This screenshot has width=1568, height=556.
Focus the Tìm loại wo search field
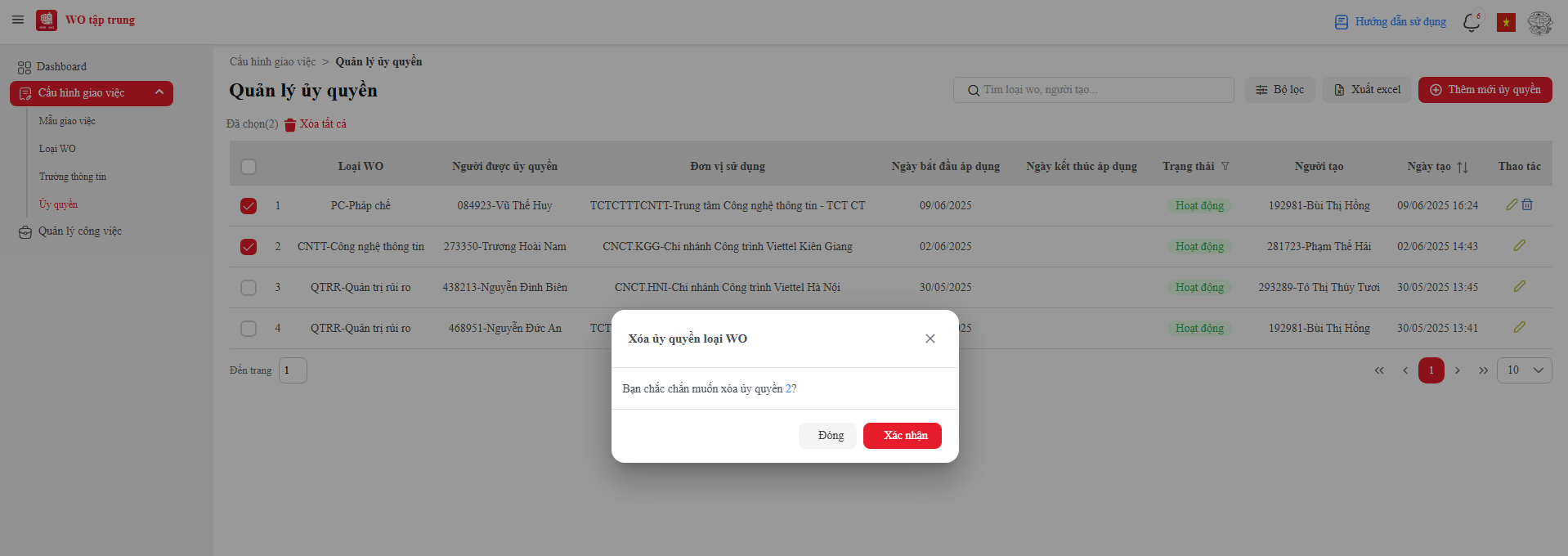tap(1094, 90)
